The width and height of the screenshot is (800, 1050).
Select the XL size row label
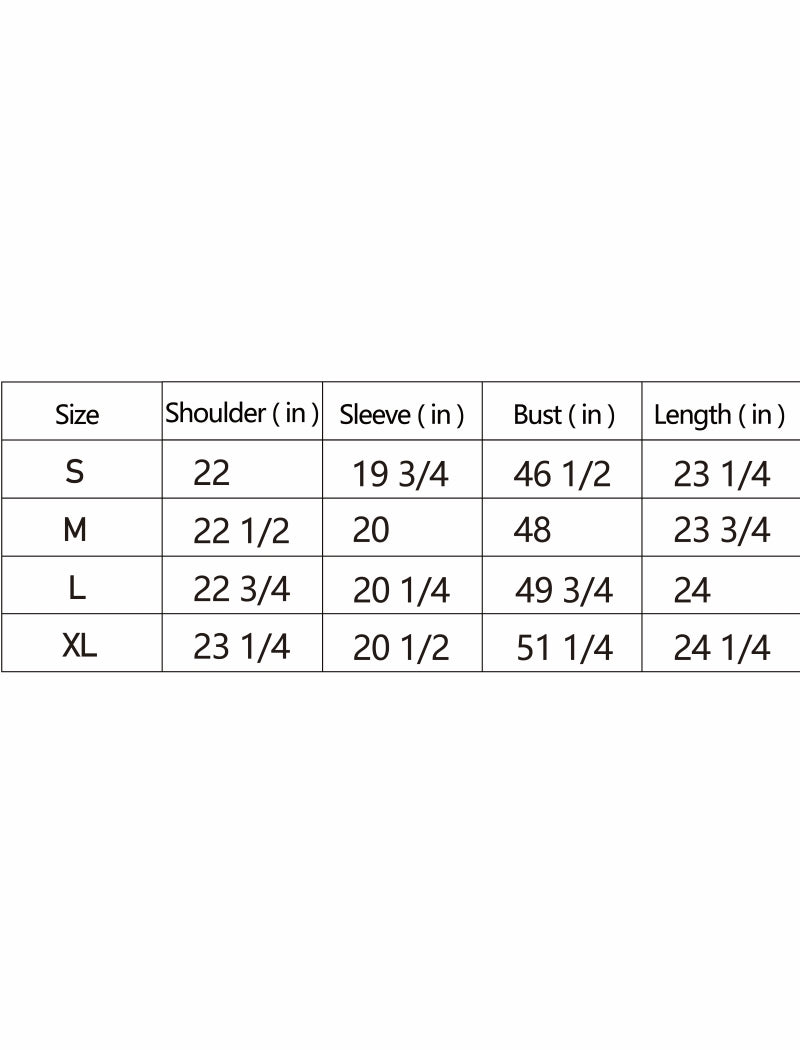click(80, 646)
